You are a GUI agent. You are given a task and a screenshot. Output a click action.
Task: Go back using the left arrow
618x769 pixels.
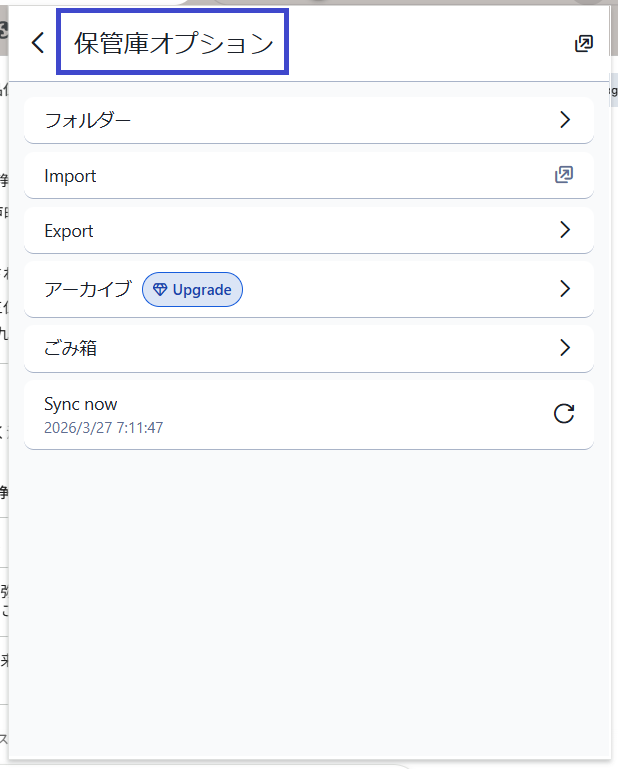(38, 43)
